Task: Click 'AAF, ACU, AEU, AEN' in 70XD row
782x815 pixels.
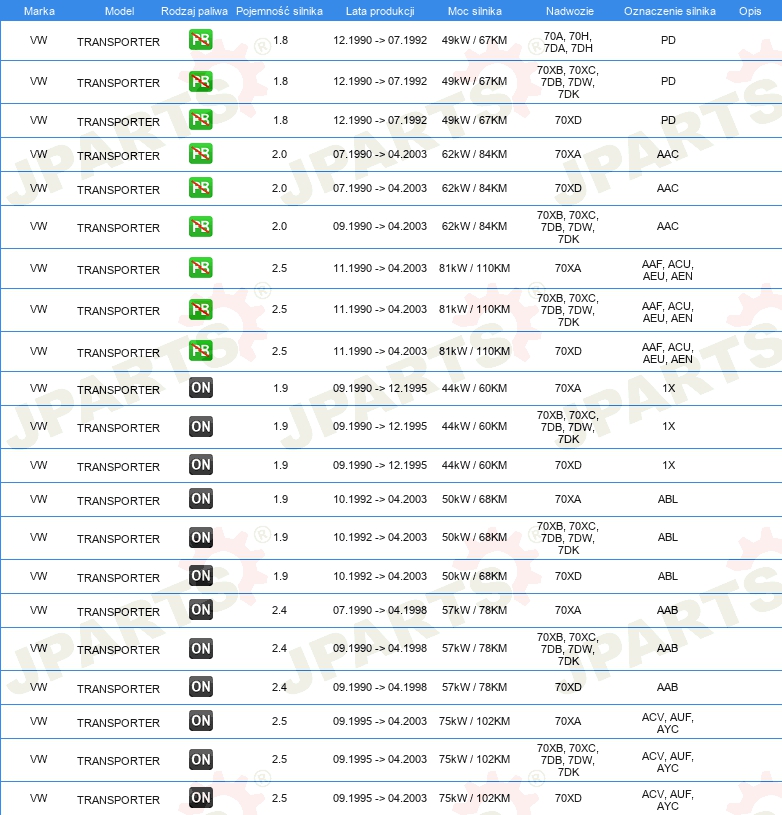Action: [668, 353]
